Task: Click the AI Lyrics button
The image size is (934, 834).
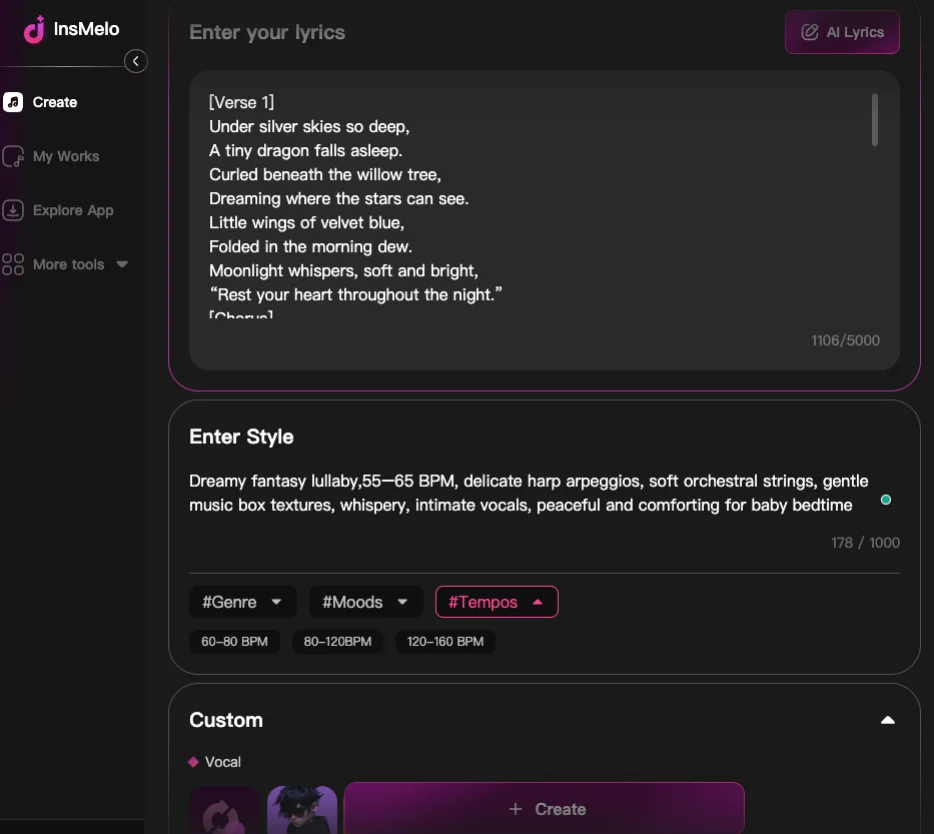Action: (842, 32)
